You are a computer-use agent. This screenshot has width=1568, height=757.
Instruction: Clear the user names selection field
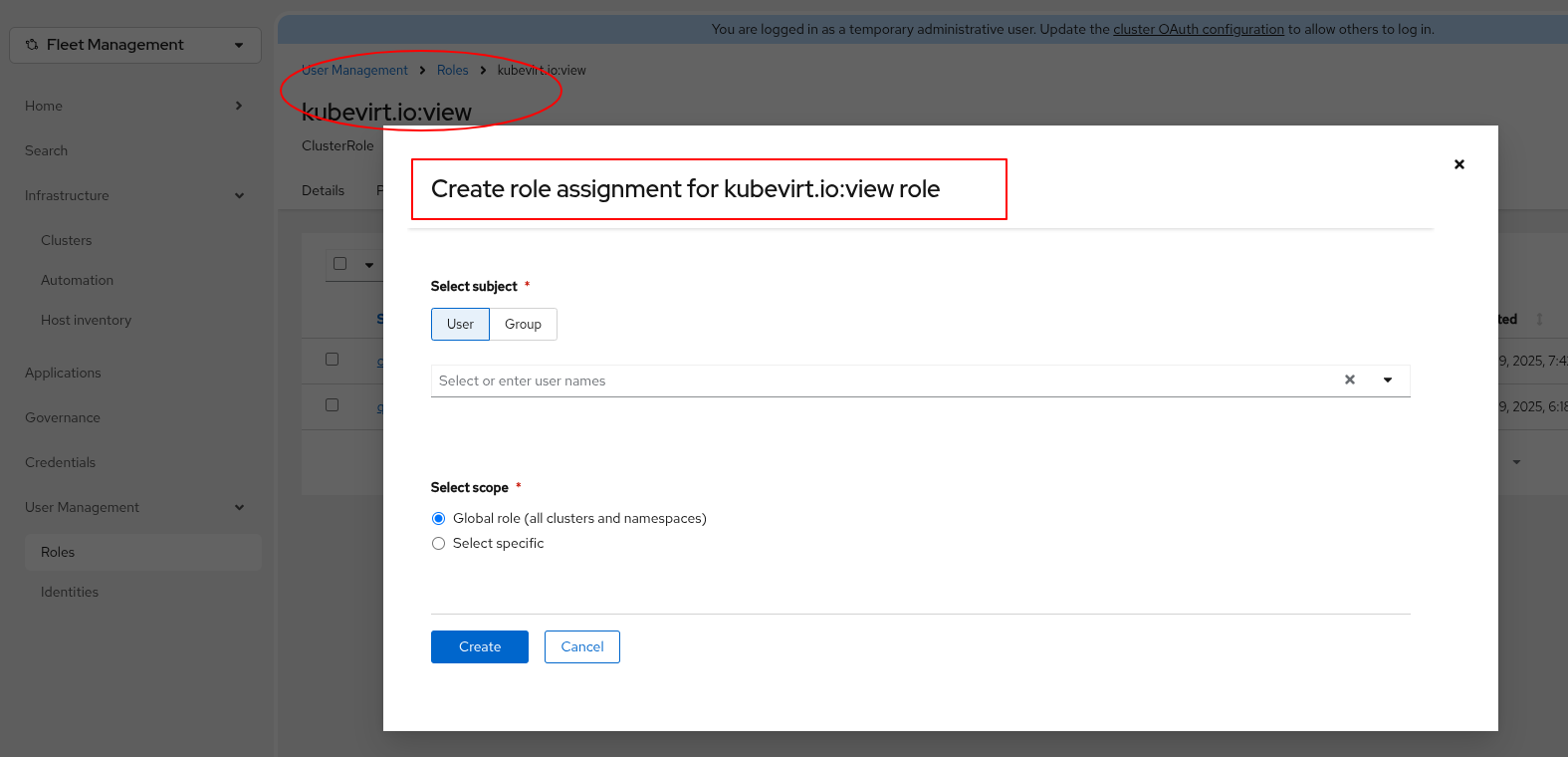pos(1349,379)
